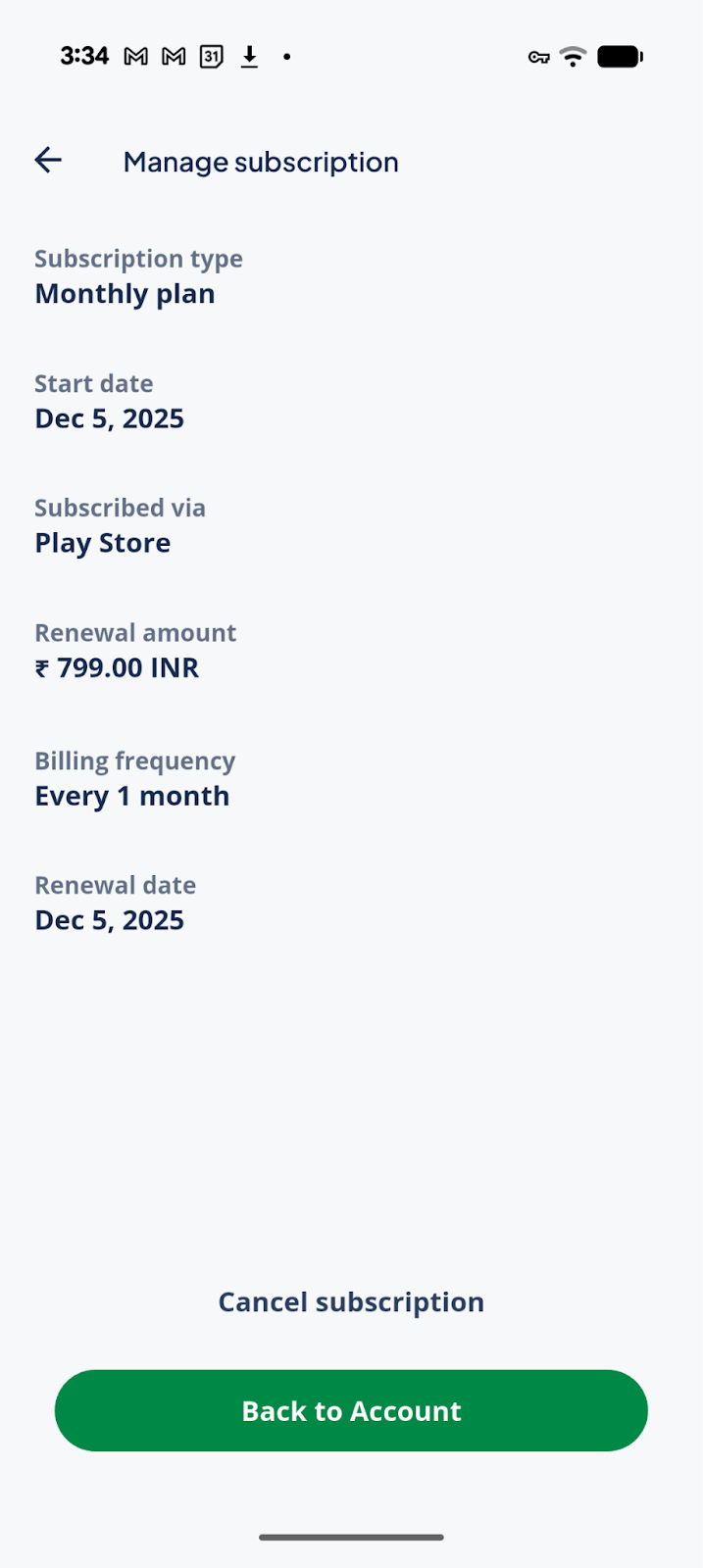The width and height of the screenshot is (703, 1568).
Task: Tap the second Gmail notification icon
Action: coord(174,57)
